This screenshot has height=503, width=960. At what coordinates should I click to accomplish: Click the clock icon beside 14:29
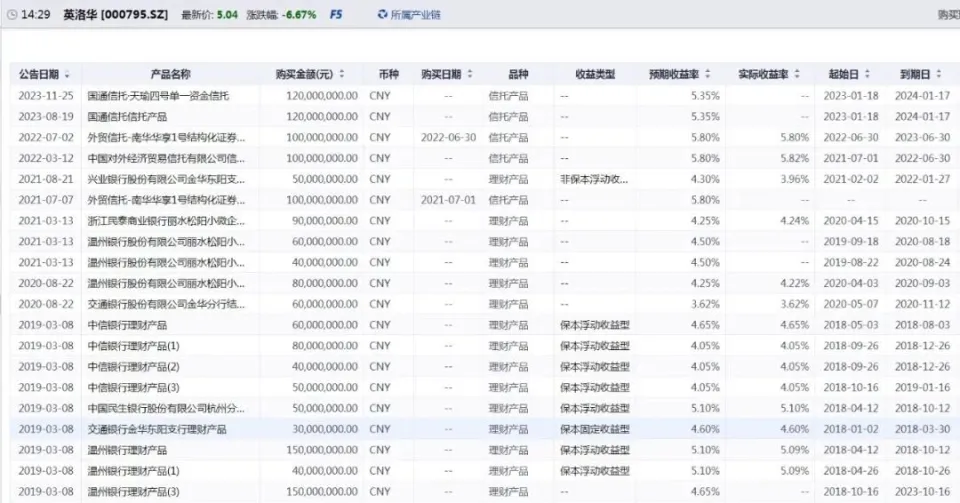(x=11, y=15)
